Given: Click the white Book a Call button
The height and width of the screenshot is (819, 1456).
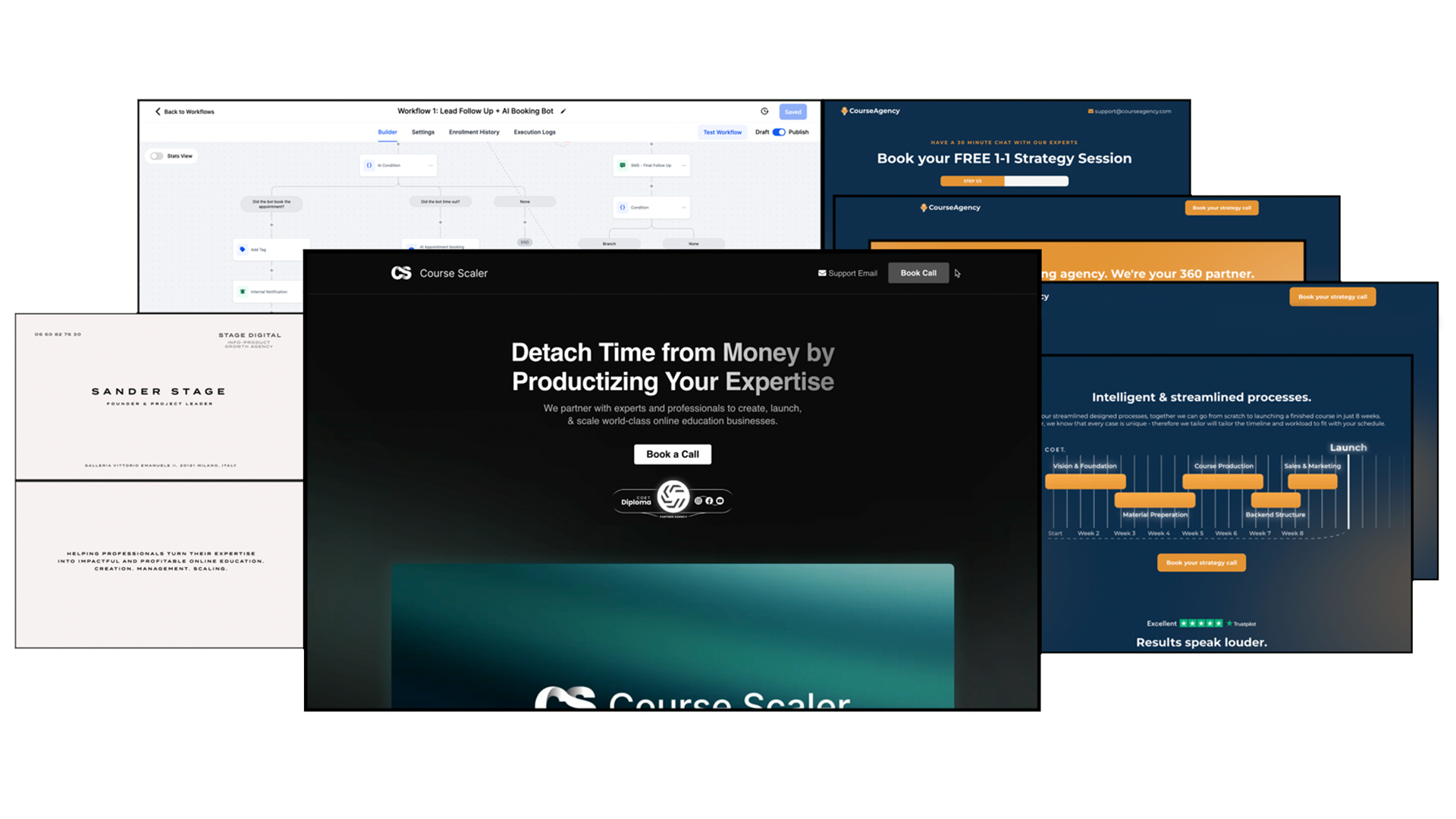Looking at the screenshot, I should point(673,454).
